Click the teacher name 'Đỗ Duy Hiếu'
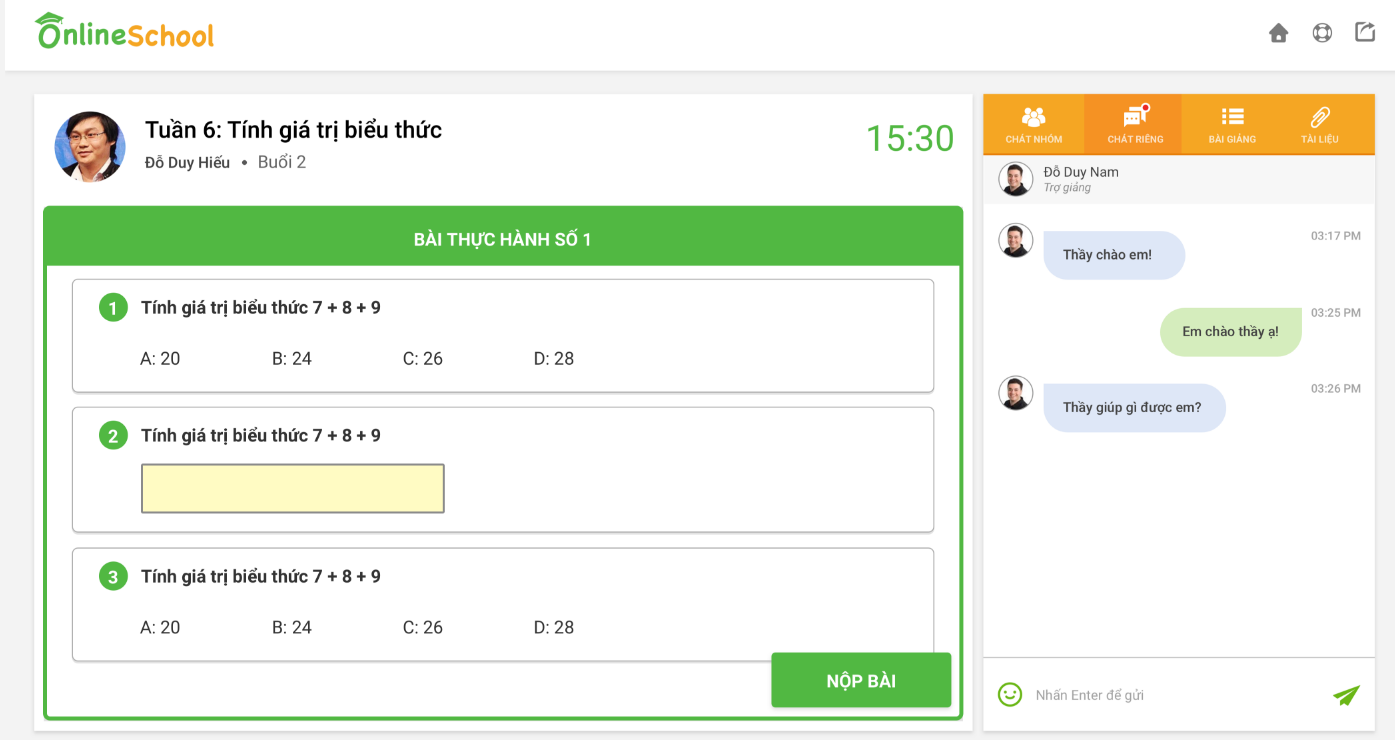 click(187, 163)
